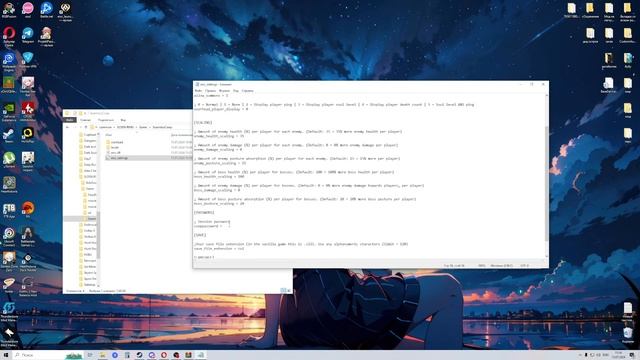640x360 pixels.
Task: Open the Формат menu in Notepad
Action: 224,91
